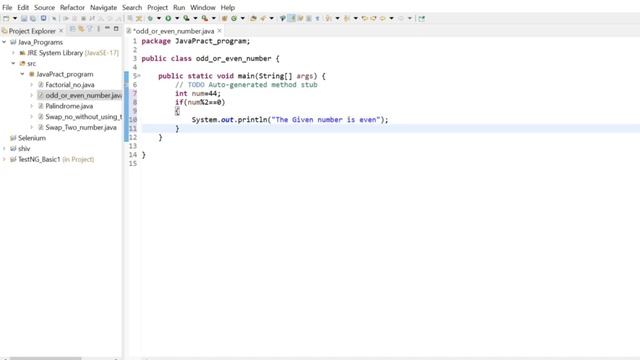This screenshot has height=360, width=640.
Task: Open a terminal from the toolbar
Action: click(x=43, y=18)
